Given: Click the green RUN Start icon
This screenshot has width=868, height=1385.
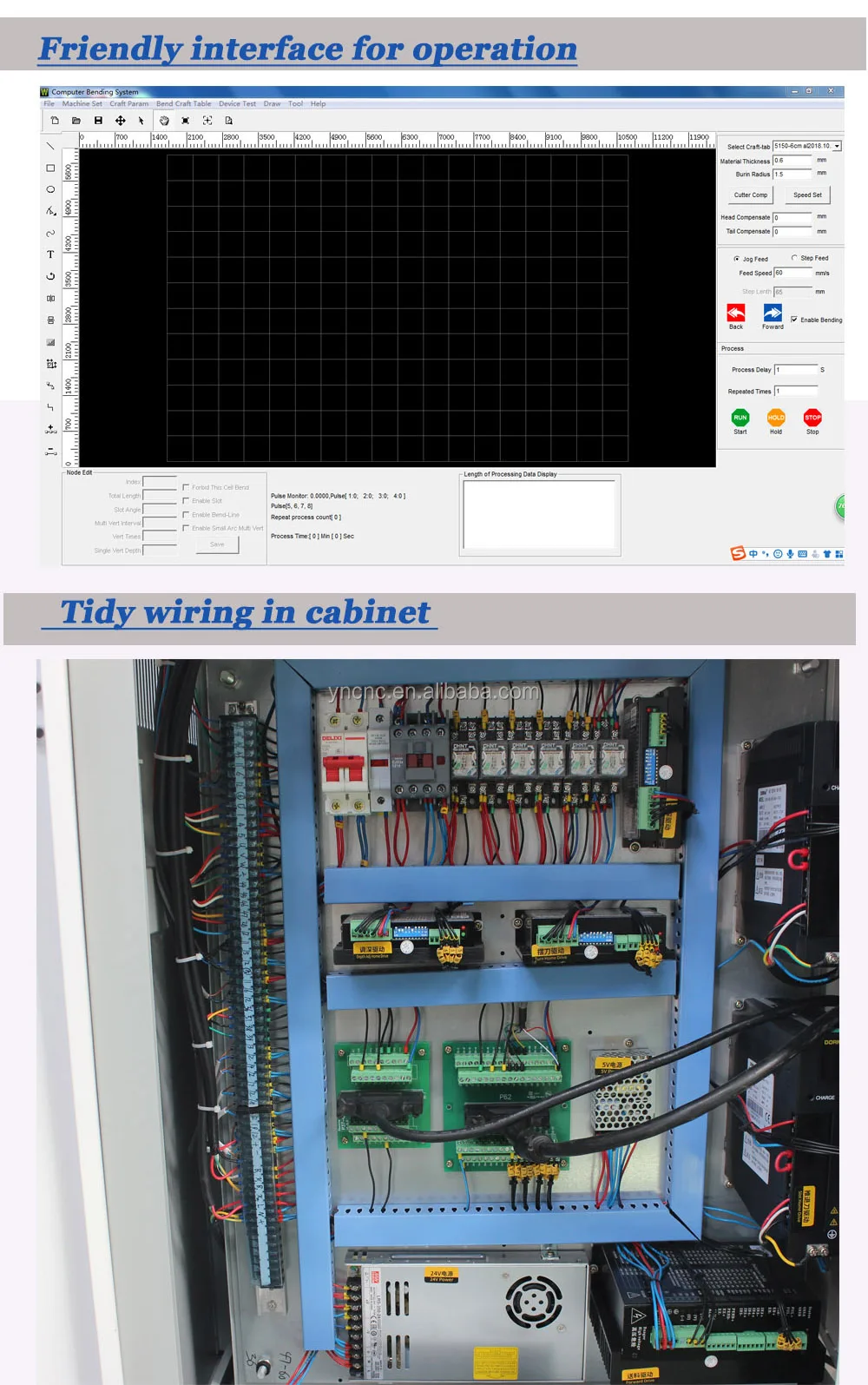Looking at the screenshot, I should (x=740, y=418).
